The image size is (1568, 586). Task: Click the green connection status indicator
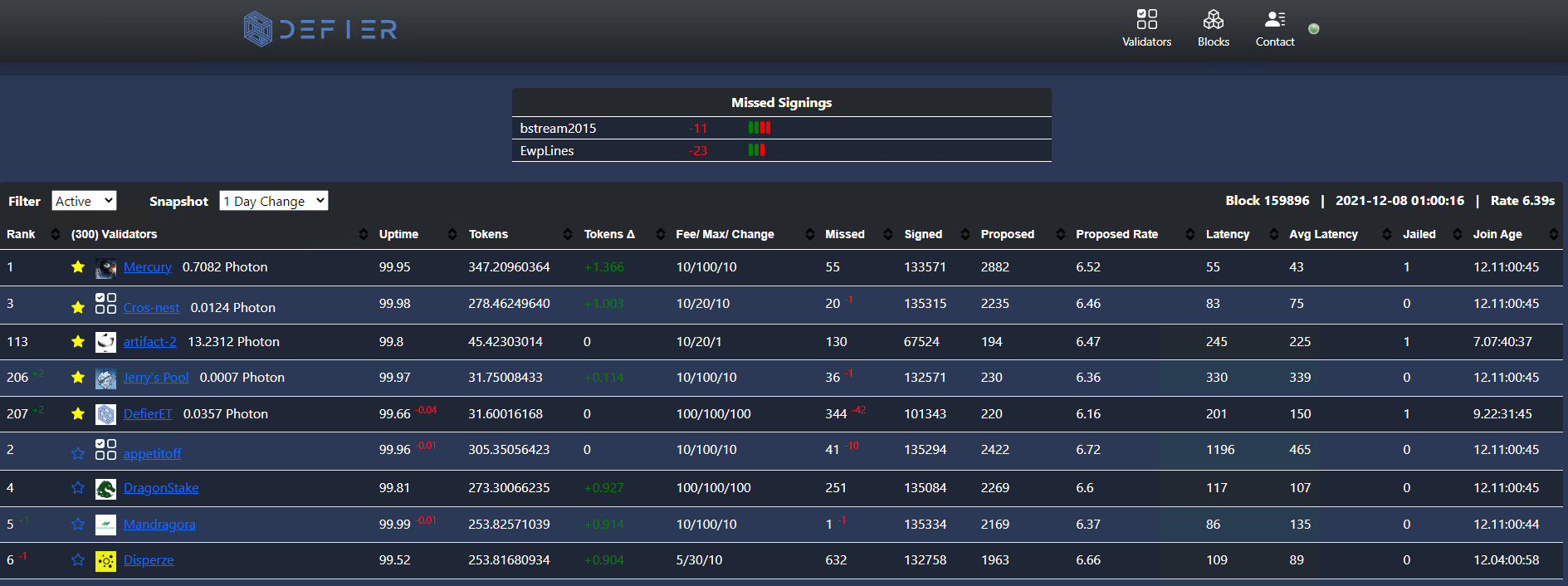point(1314,29)
